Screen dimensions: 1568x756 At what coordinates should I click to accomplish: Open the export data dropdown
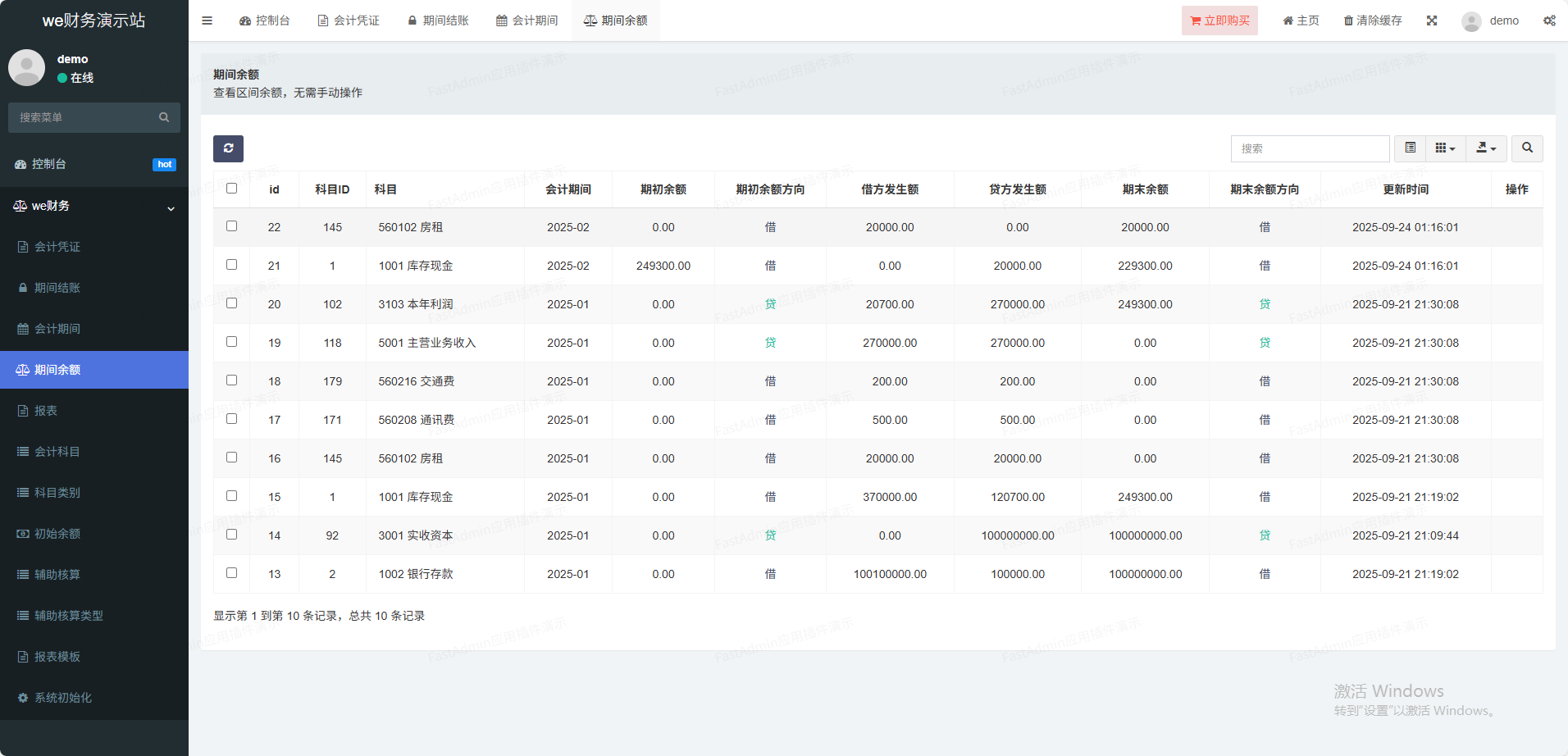pyautogui.click(x=1486, y=148)
